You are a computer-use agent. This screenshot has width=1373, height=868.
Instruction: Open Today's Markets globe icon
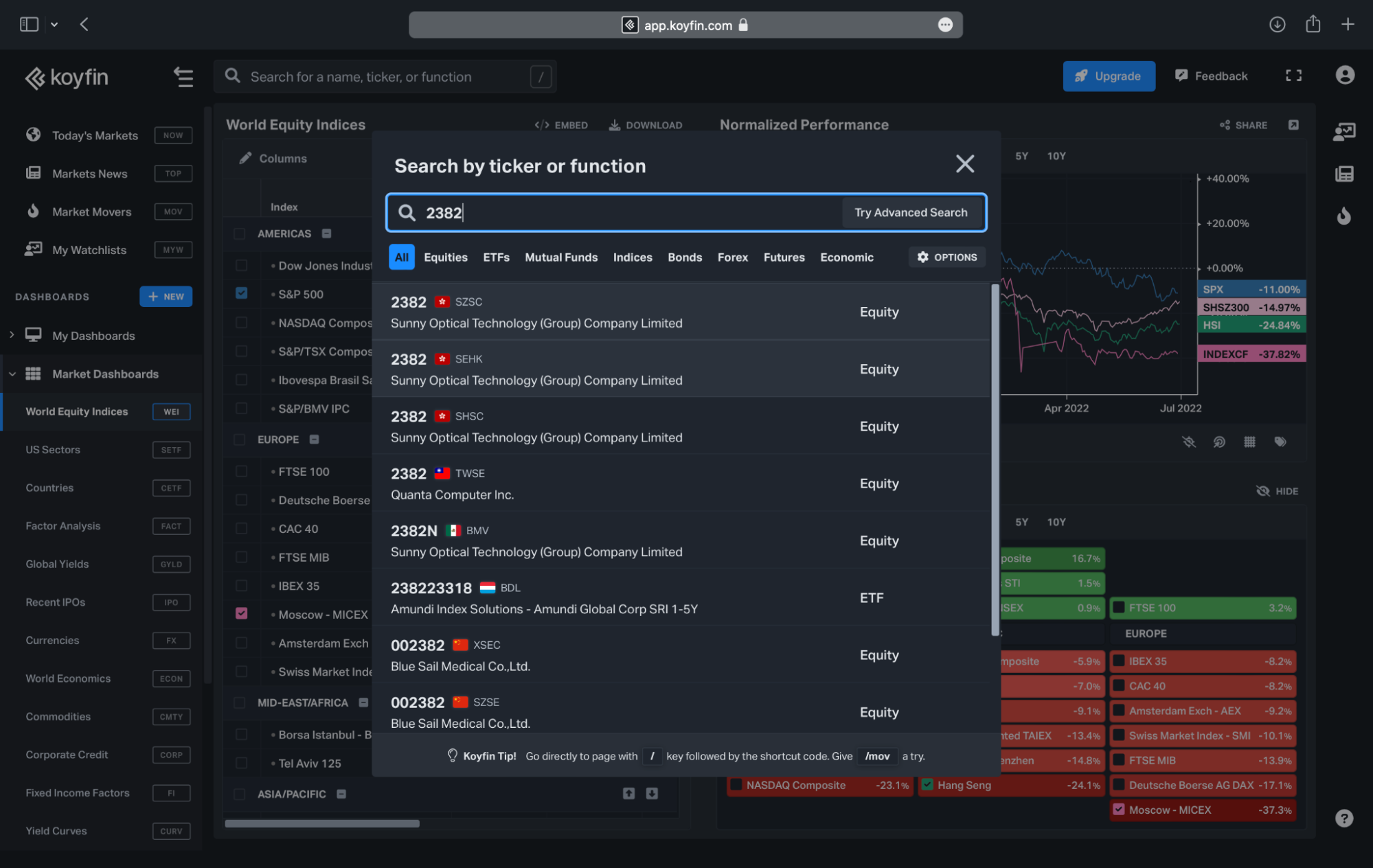pos(33,135)
